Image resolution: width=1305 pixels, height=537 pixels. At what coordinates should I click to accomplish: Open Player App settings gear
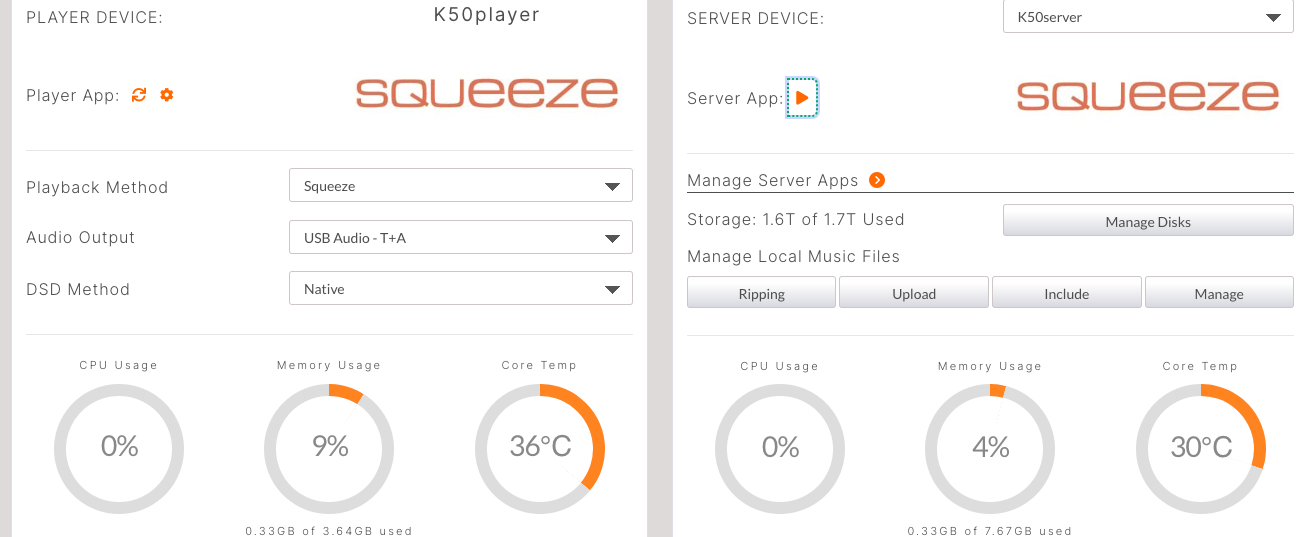167,95
